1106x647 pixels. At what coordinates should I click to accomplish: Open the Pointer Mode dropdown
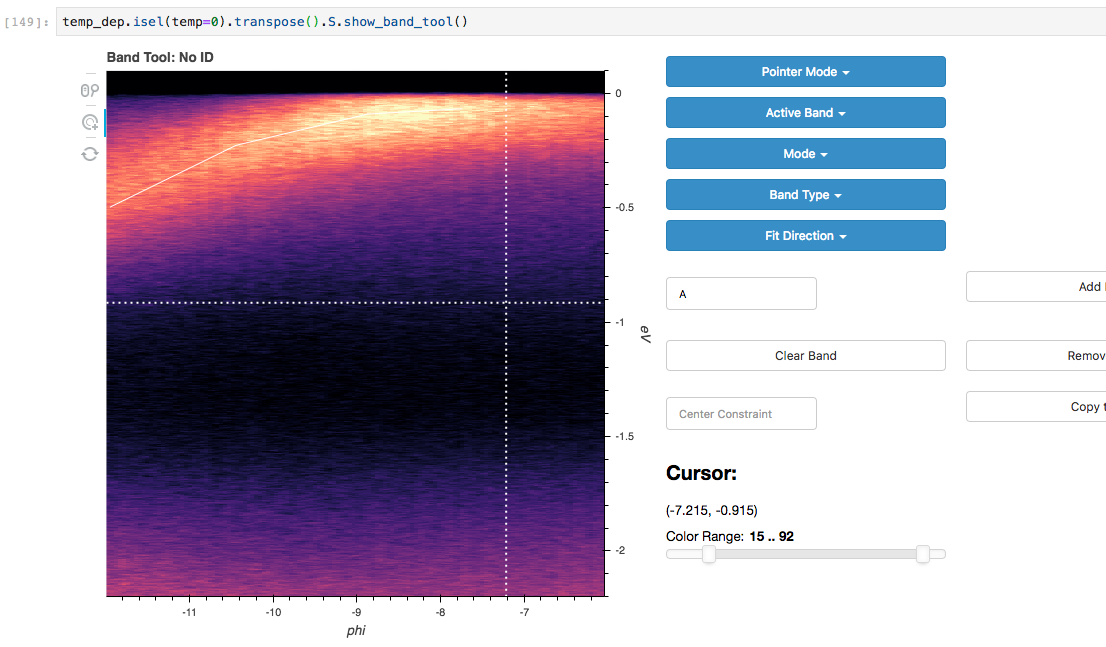tap(806, 72)
